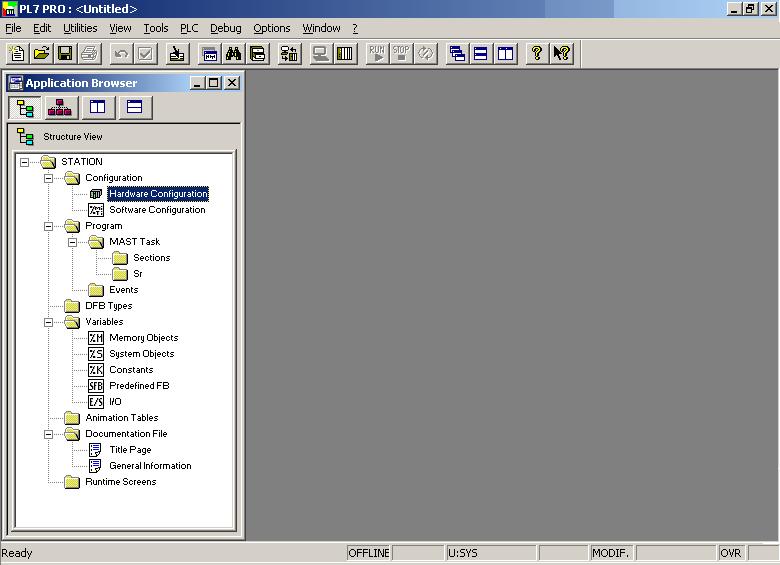Collapse the Program folder node
The height and width of the screenshot is (565, 780).
48,226
